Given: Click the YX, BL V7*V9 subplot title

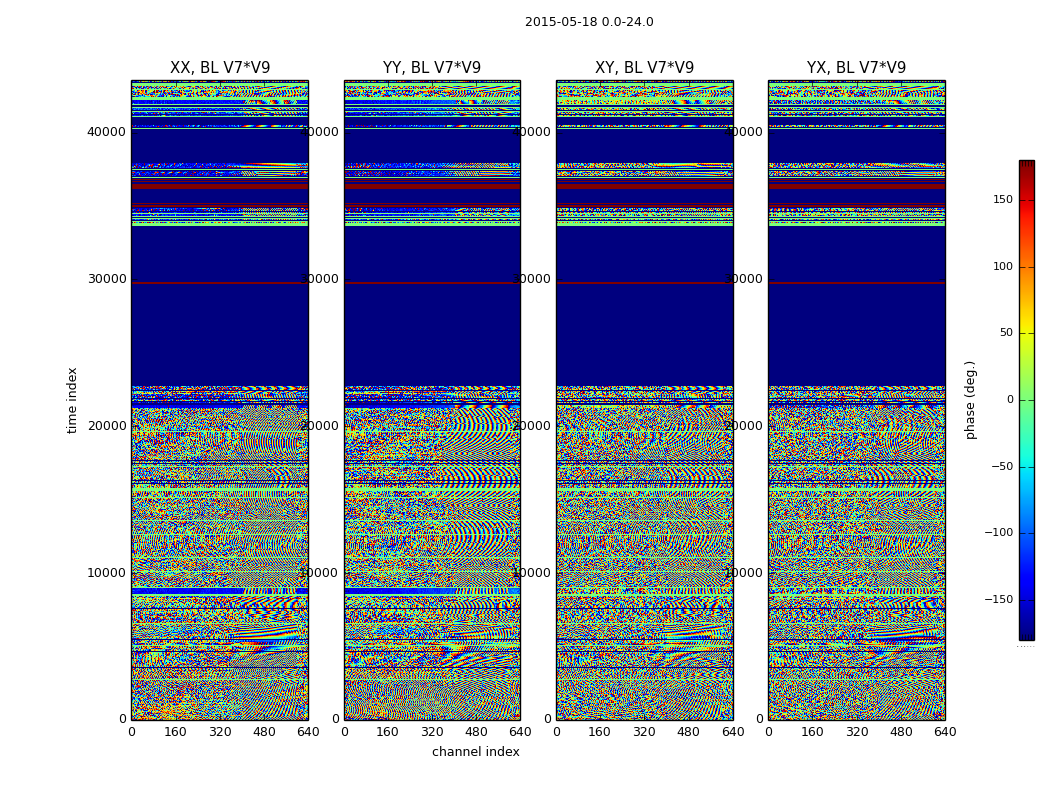Looking at the screenshot, I should pyautogui.click(x=856, y=68).
